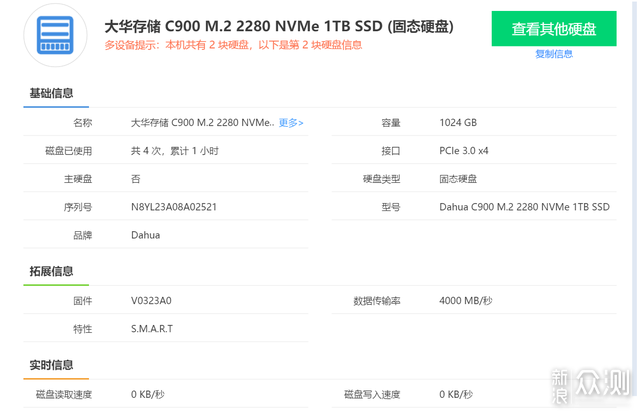Click the feature value S.M.A.R.T
Viewport: 640px width, 414px height.
tap(152, 329)
